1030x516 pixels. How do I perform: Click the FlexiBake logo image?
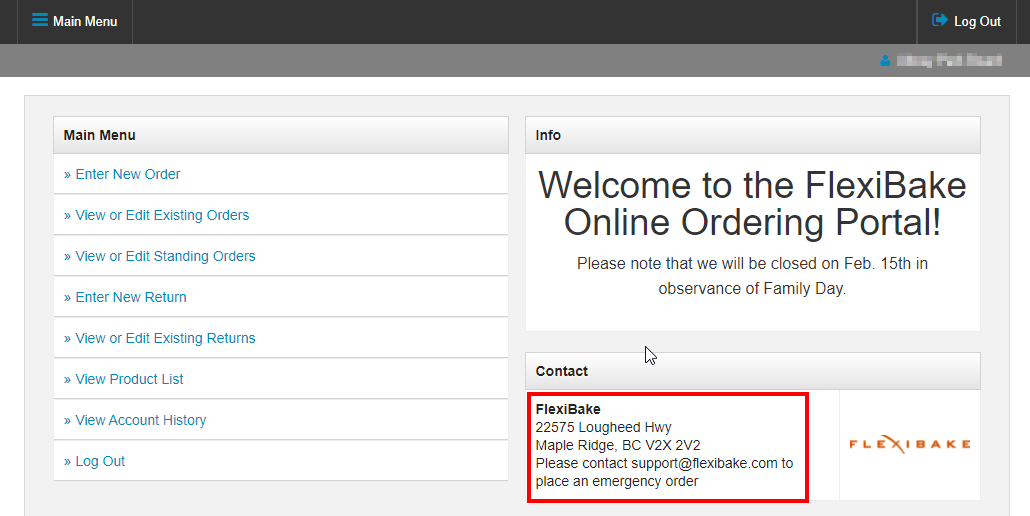click(x=910, y=444)
